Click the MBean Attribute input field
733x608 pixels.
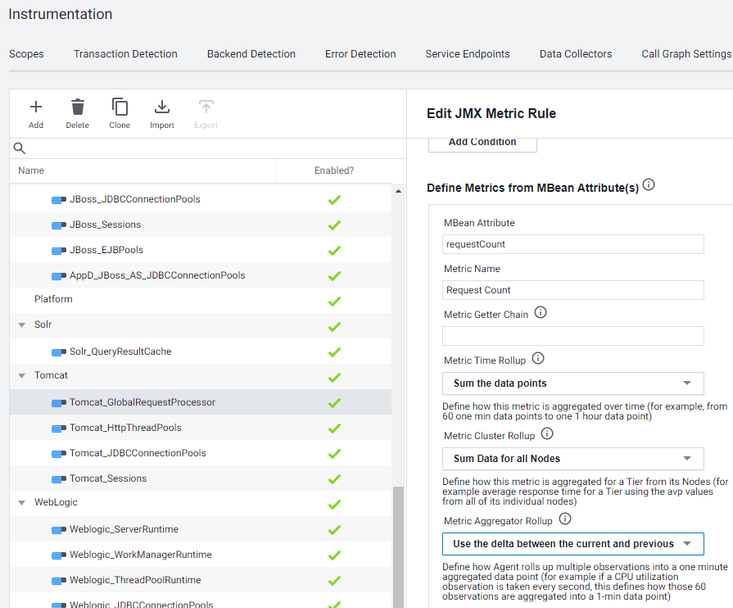pyautogui.click(x=572, y=244)
